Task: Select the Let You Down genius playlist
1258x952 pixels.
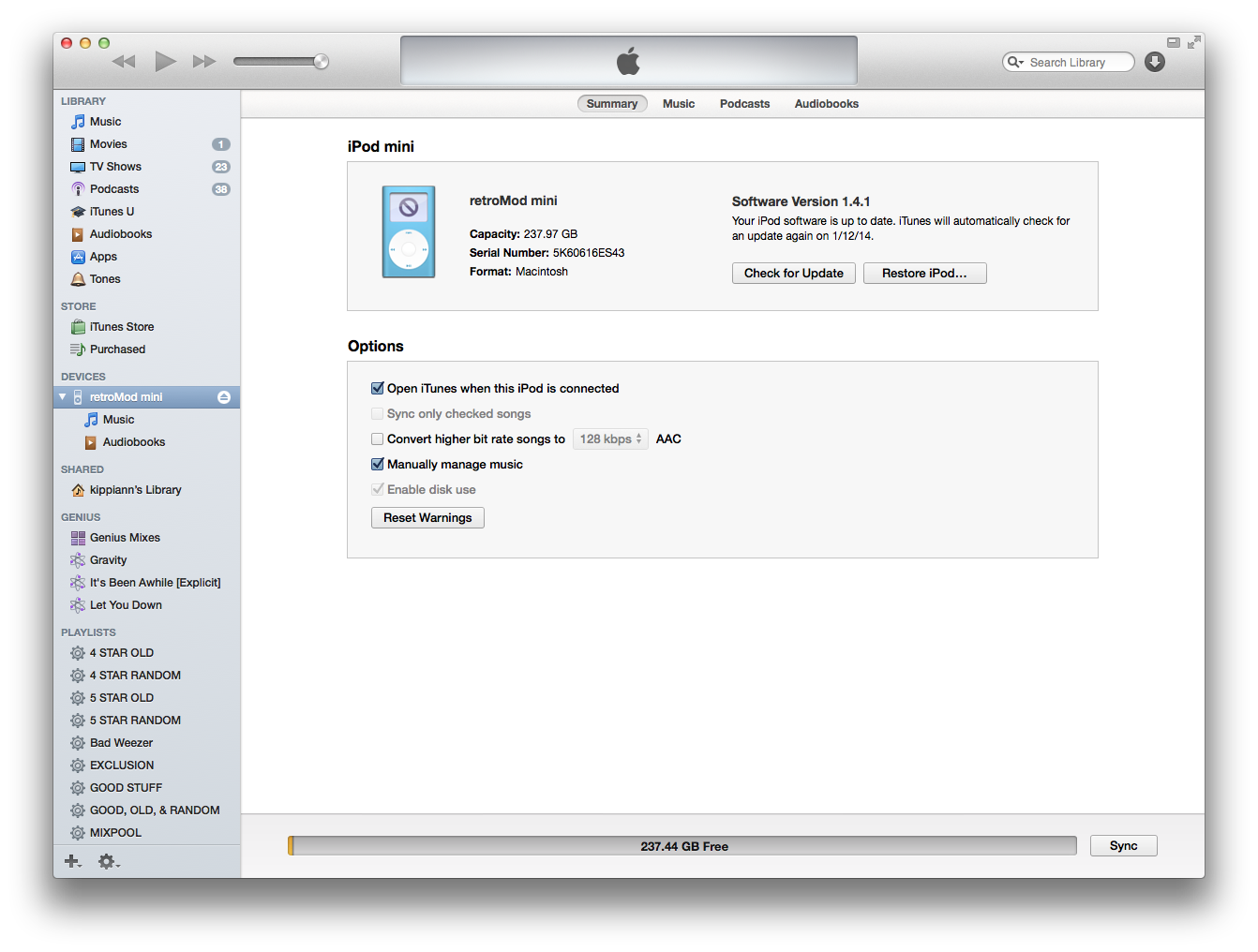Action: pyautogui.click(x=147, y=605)
